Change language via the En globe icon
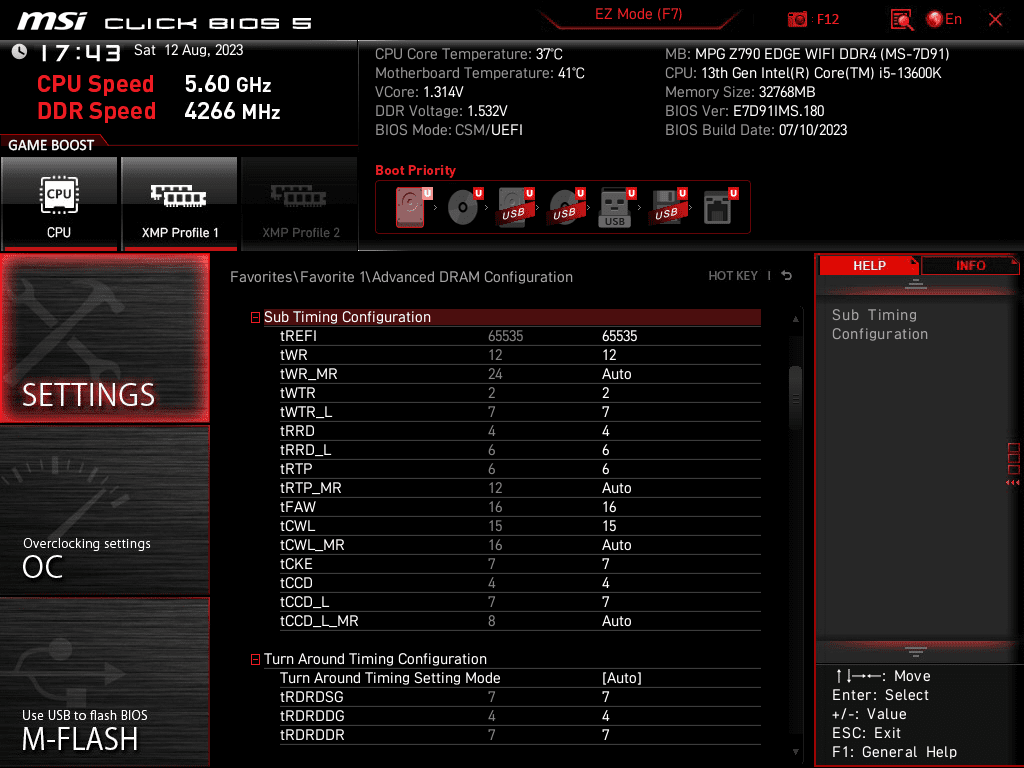Screen dimensions: 1024x768 (944, 20)
